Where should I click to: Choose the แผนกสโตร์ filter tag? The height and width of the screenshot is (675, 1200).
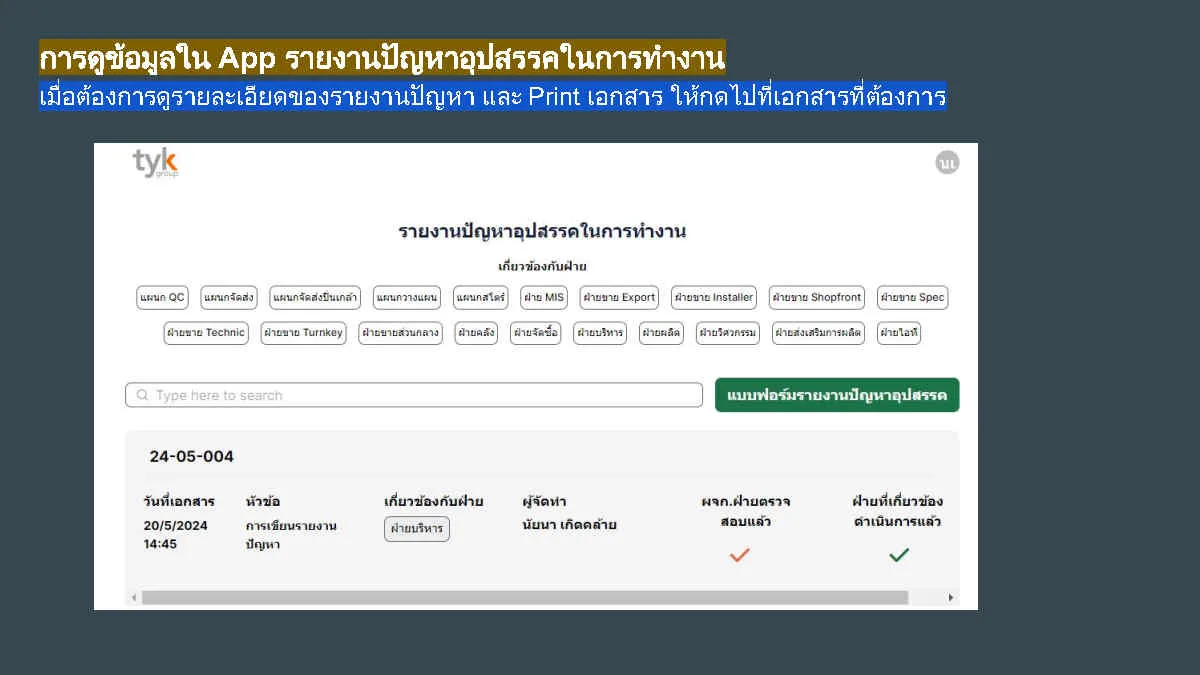pyautogui.click(x=480, y=297)
